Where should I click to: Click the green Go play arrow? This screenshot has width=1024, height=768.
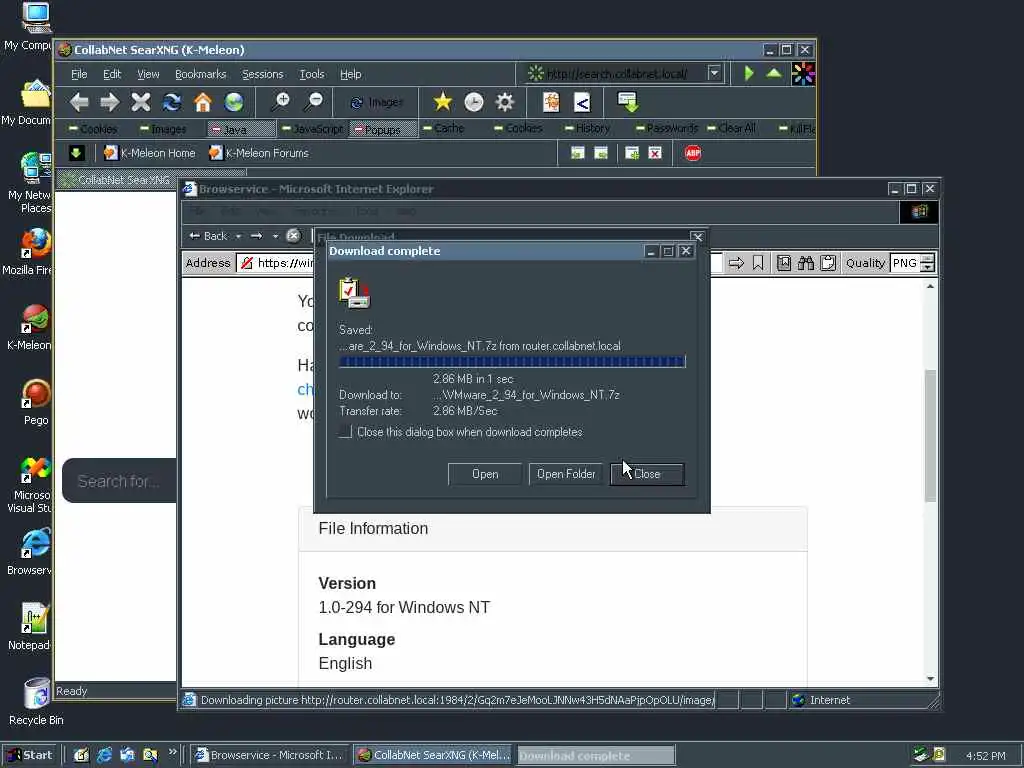[749, 73]
